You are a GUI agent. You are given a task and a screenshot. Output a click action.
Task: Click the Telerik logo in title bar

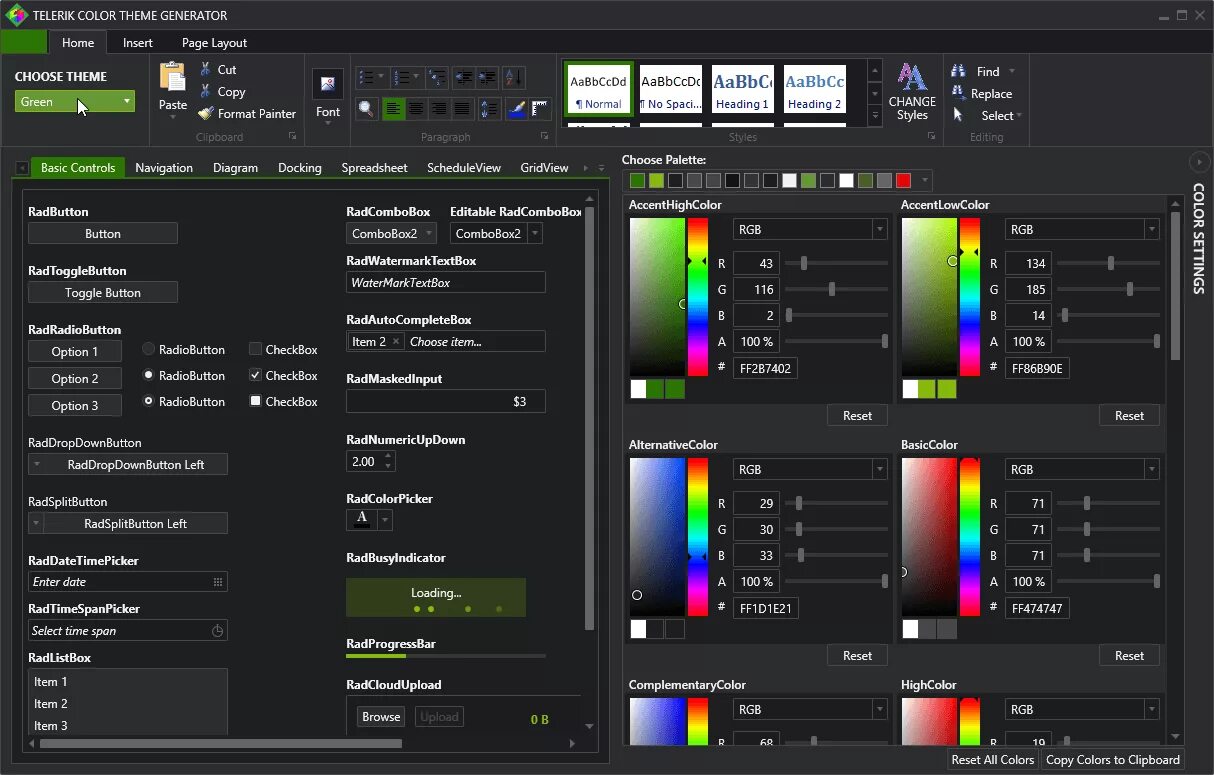[17, 15]
